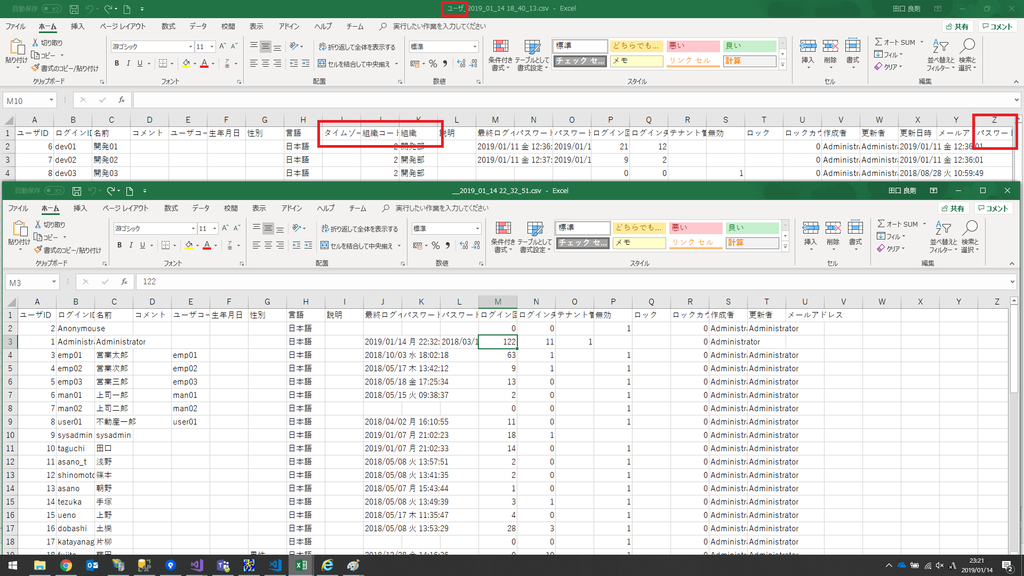
Task: Toggle Wrap Text (折り返して全体を表示する) in the front window
Action: click(359, 229)
